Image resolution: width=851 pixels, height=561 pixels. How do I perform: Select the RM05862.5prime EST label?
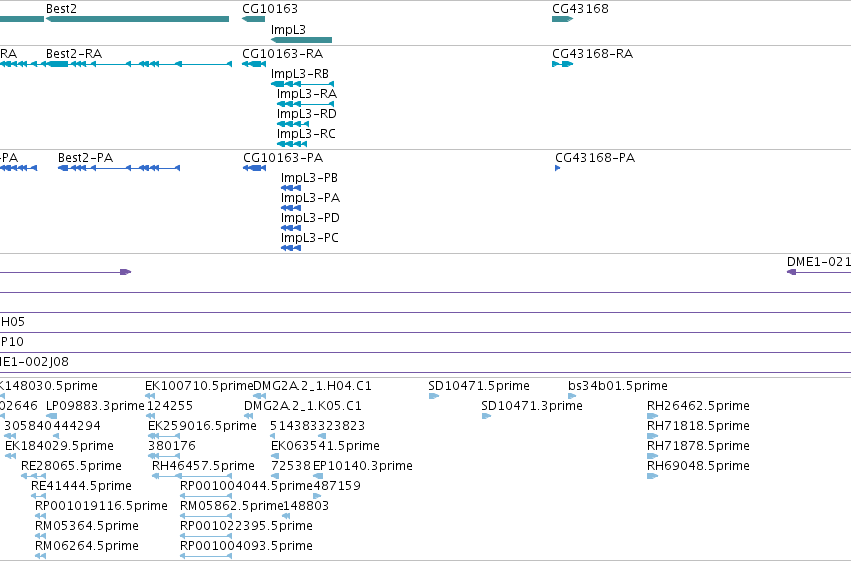point(232,506)
